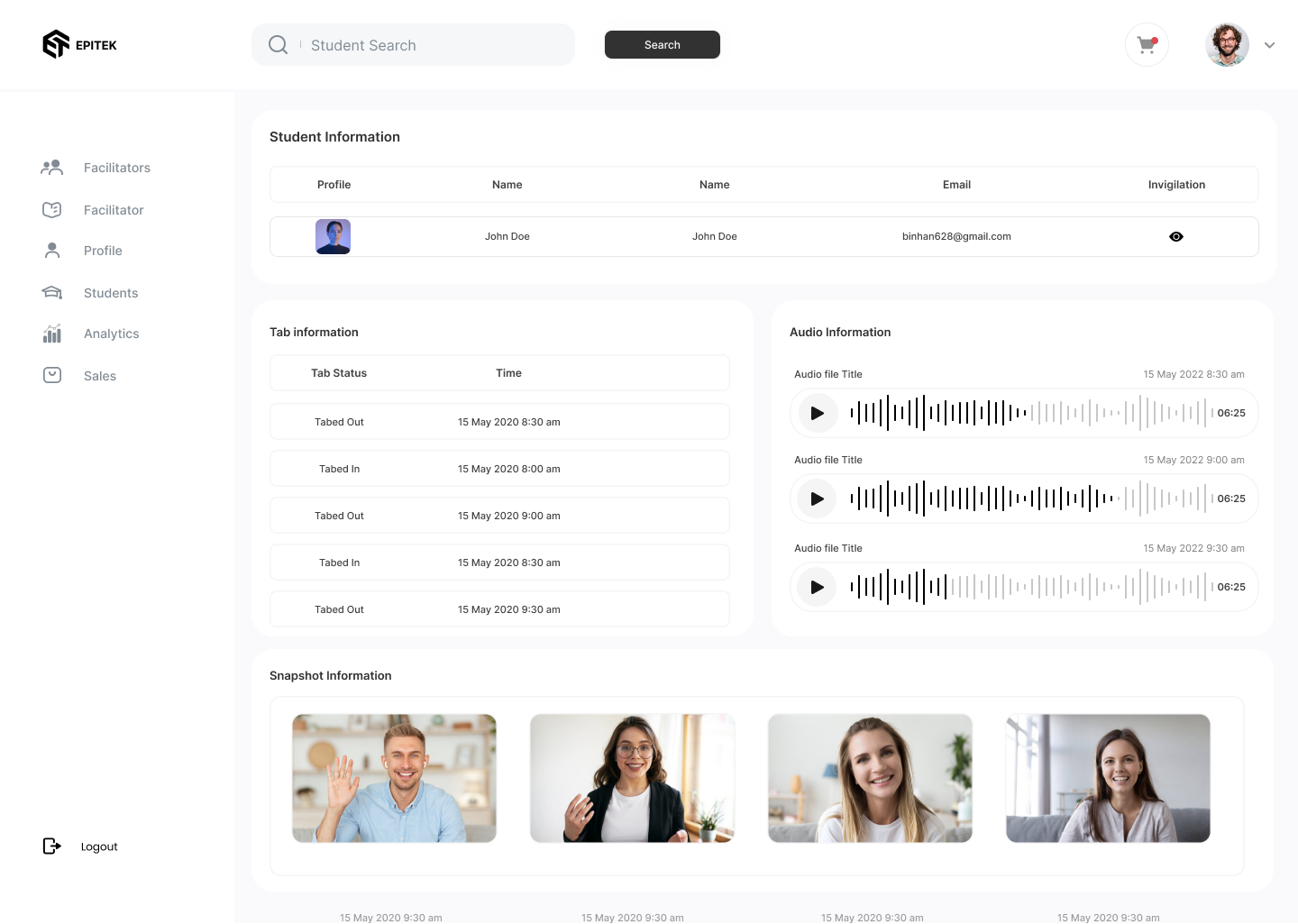Click the Student Information heading
Image resolution: width=1298 pixels, height=924 pixels.
(x=334, y=137)
